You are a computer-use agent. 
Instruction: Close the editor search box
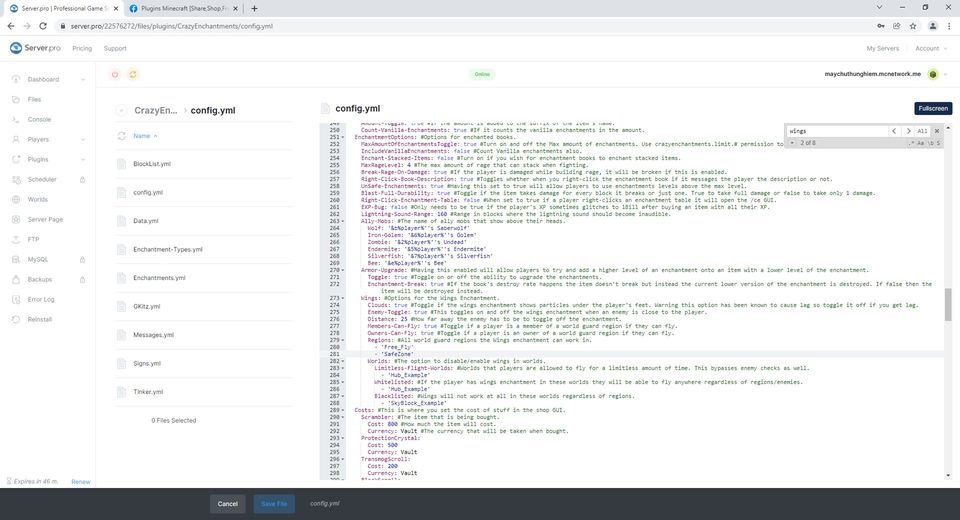[x=937, y=131]
